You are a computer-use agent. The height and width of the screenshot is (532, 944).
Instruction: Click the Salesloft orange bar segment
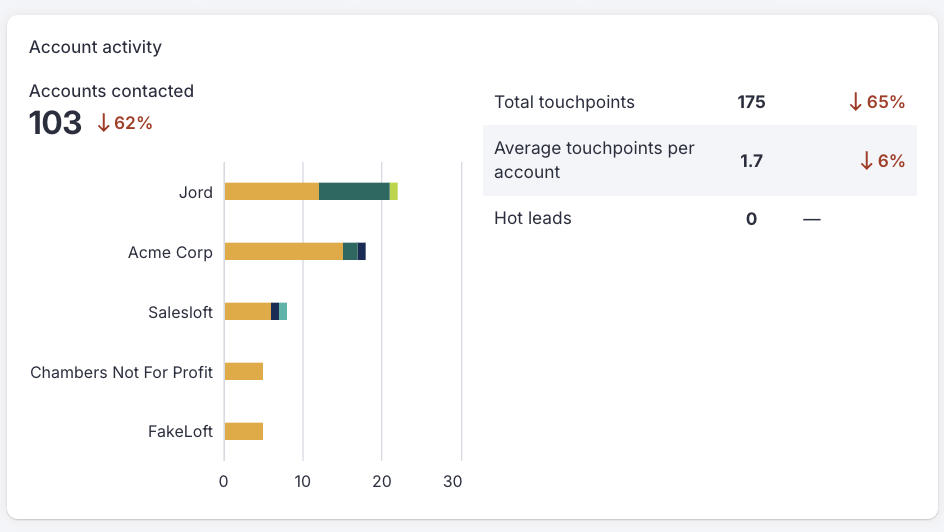(247, 311)
